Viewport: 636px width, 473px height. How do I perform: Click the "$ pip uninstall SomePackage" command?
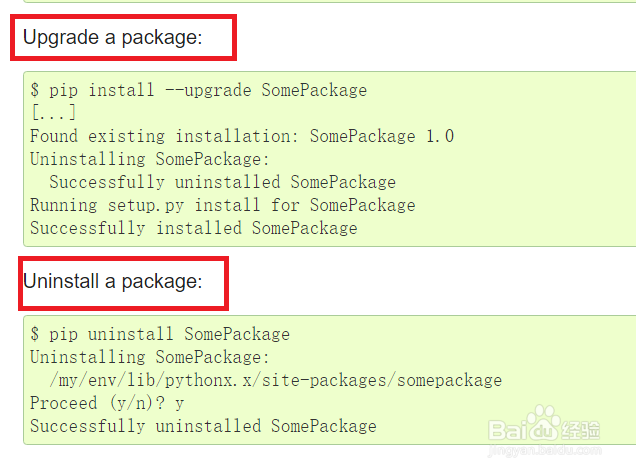[x=160, y=334]
